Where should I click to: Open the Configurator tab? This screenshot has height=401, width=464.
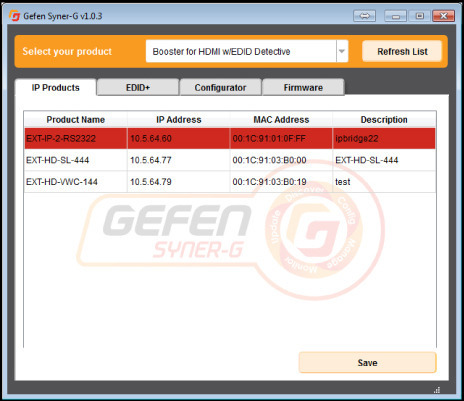pyautogui.click(x=220, y=88)
